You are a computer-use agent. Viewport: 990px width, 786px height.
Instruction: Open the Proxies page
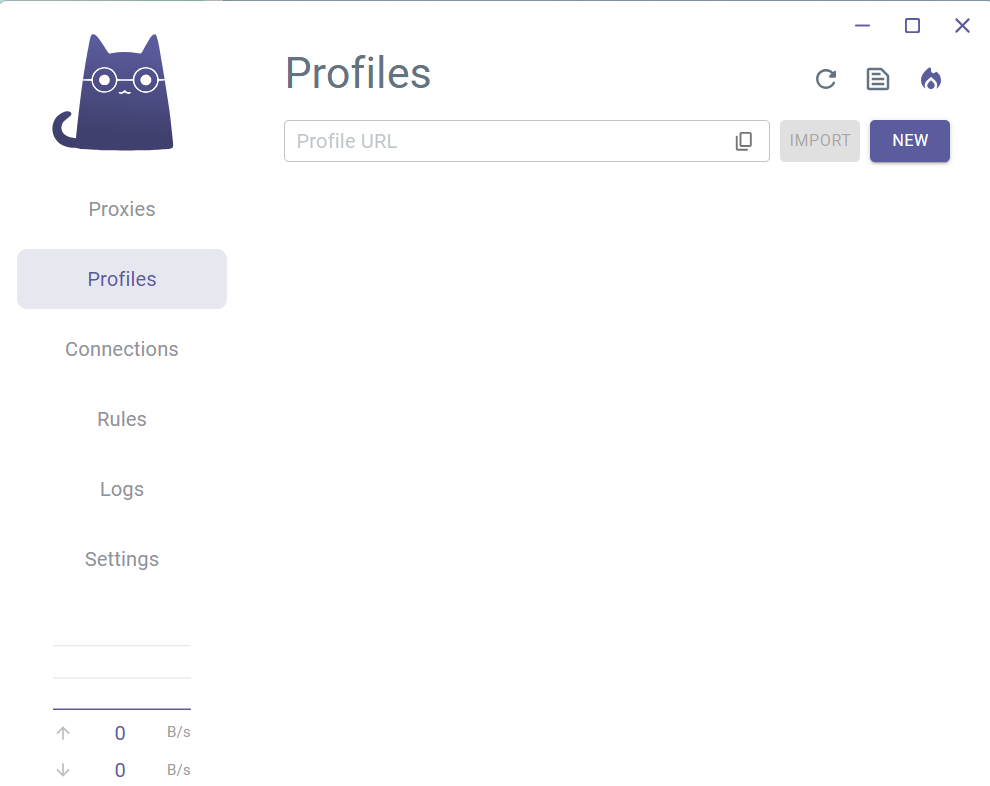point(122,209)
